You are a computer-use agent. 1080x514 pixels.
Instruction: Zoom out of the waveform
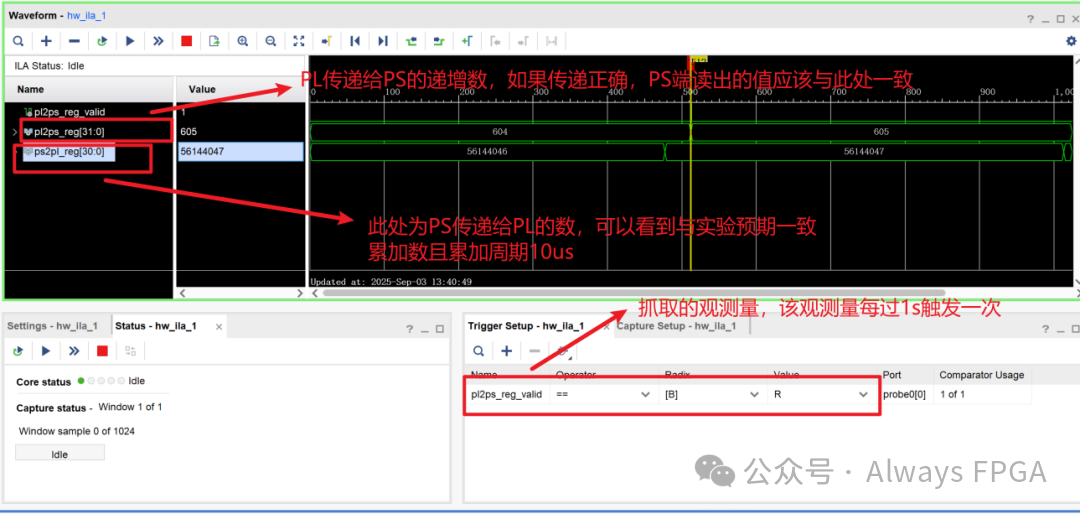coord(271,41)
